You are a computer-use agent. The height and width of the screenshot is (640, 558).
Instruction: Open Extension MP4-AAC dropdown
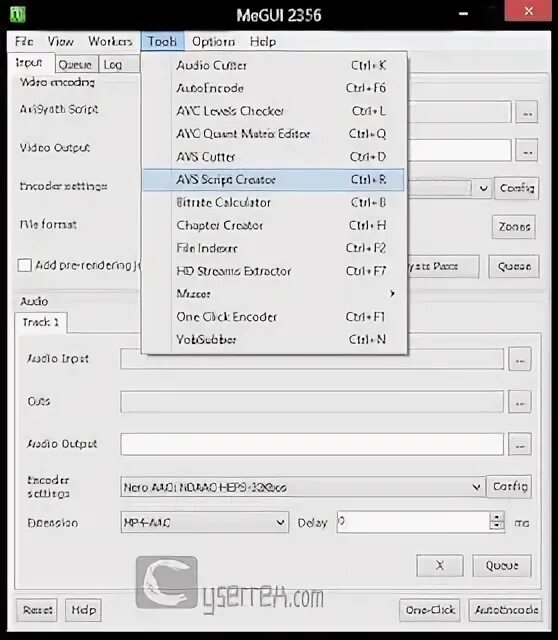pyautogui.click(x=205, y=522)
